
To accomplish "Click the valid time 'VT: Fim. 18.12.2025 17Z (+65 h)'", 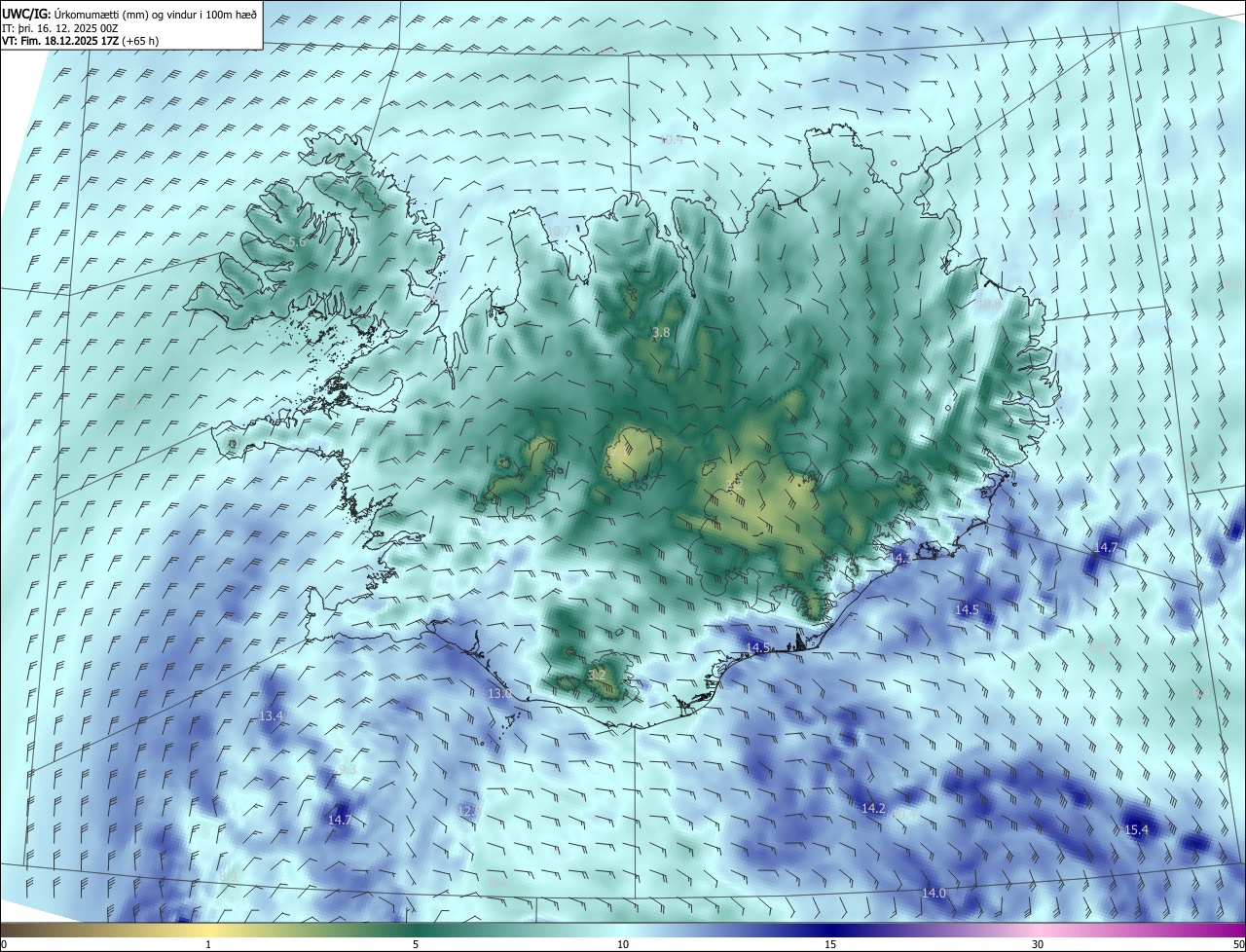I will pos(80,41).
